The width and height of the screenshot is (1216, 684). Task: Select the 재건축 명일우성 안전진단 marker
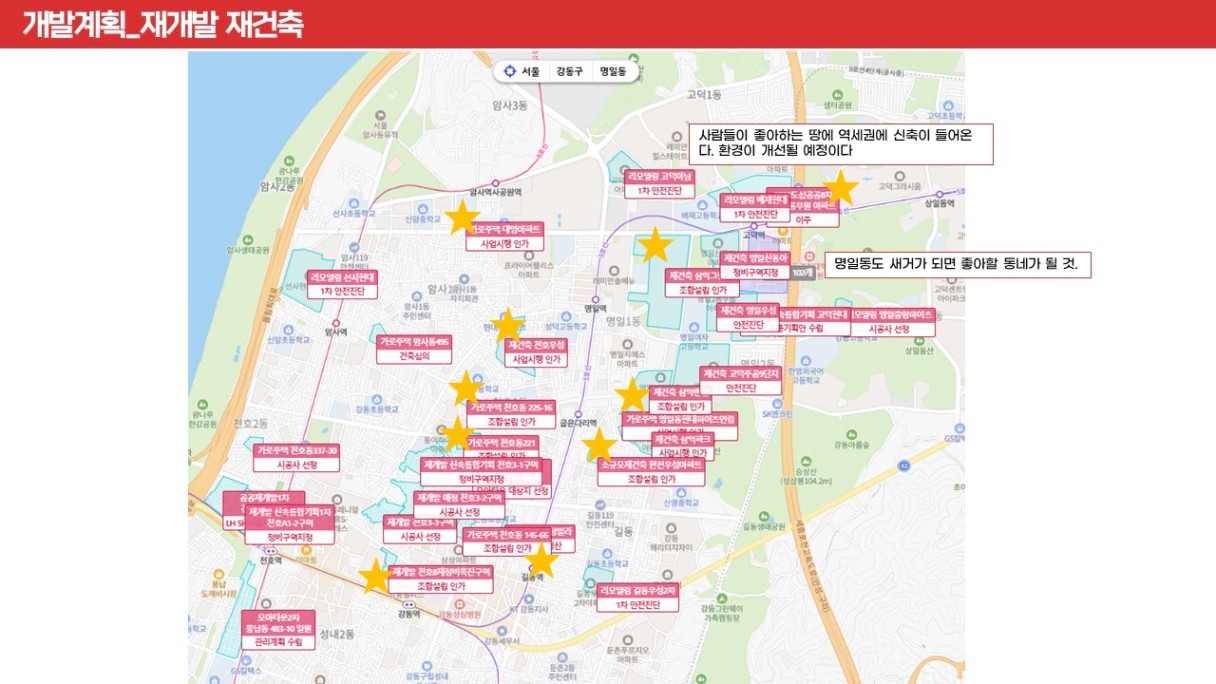(x=748, y=318)
